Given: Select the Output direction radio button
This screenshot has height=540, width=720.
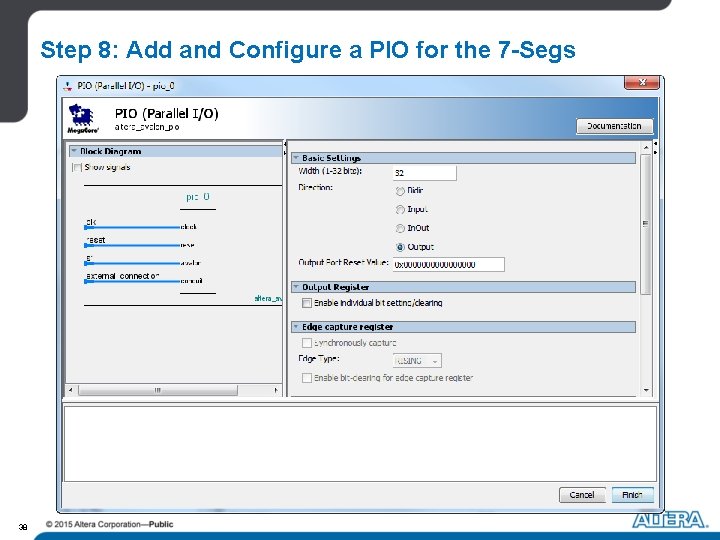Looking at the screenshot, I should [400, 247].
